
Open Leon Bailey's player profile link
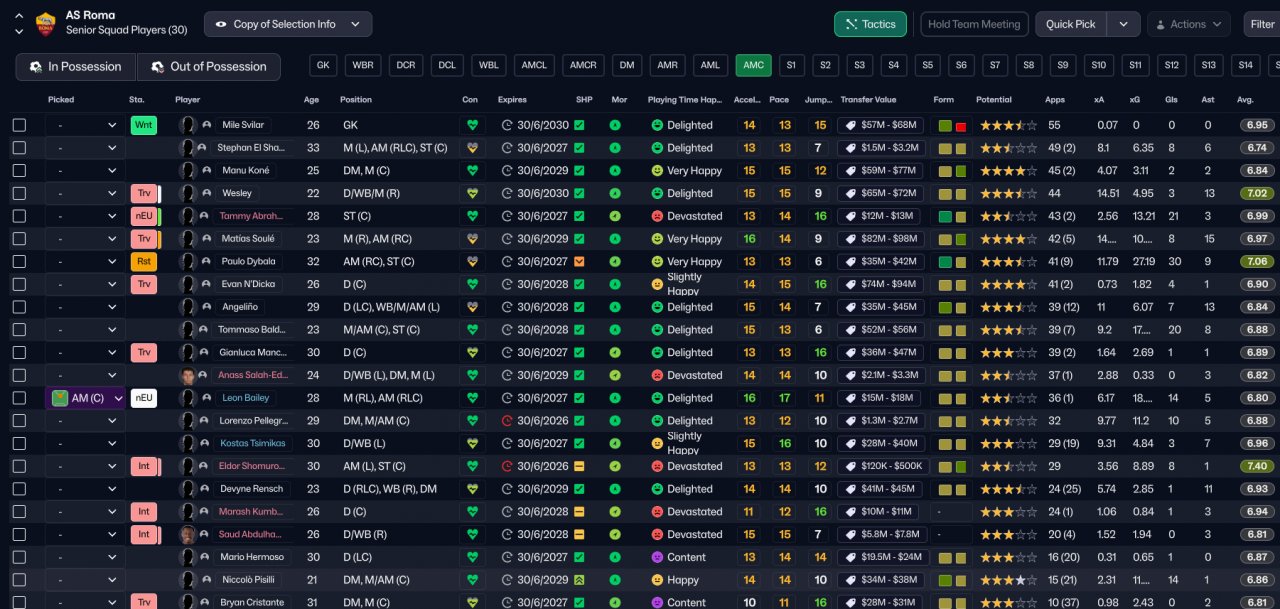245,398
